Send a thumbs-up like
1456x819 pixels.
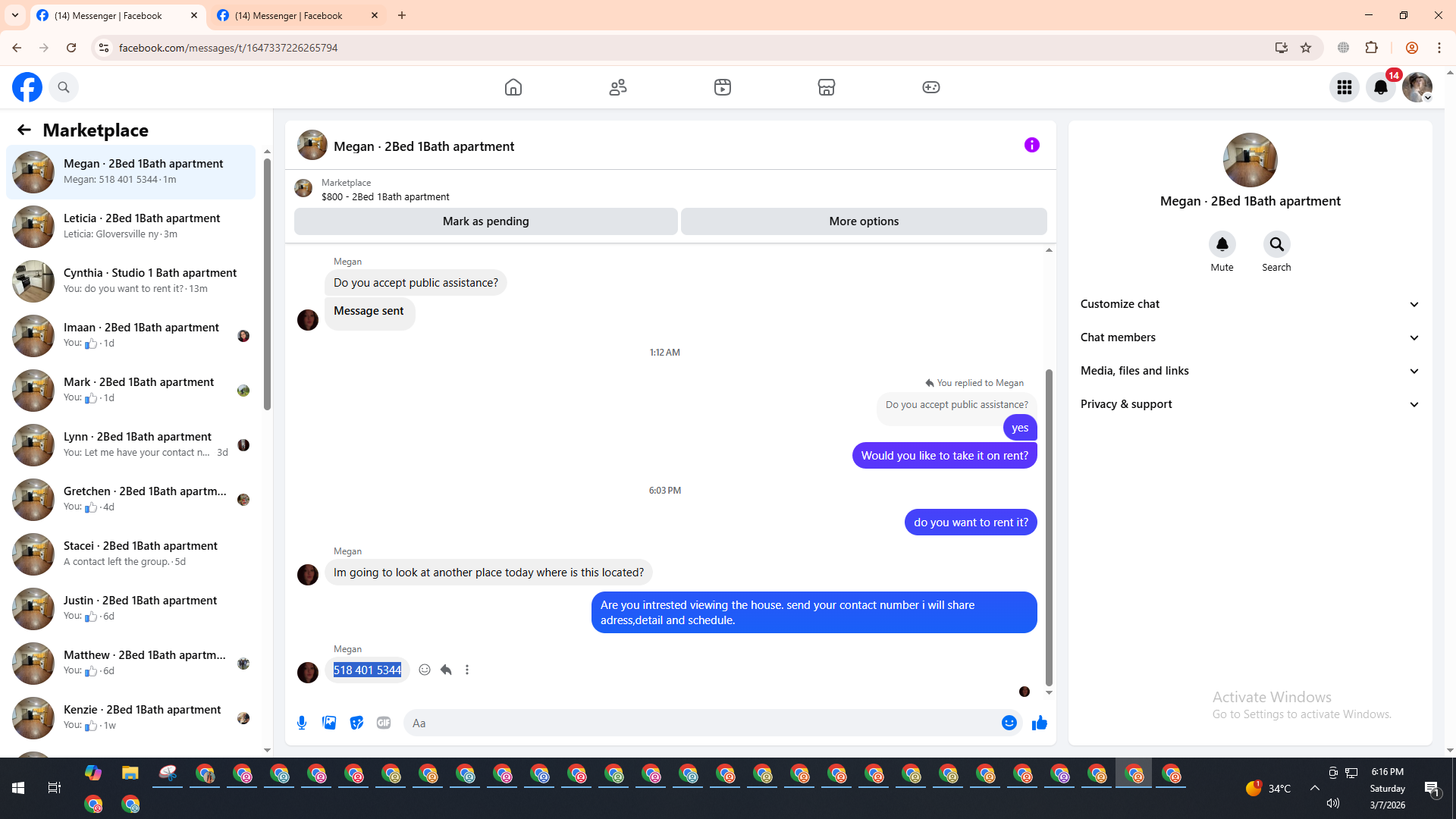pos(1040,723)
